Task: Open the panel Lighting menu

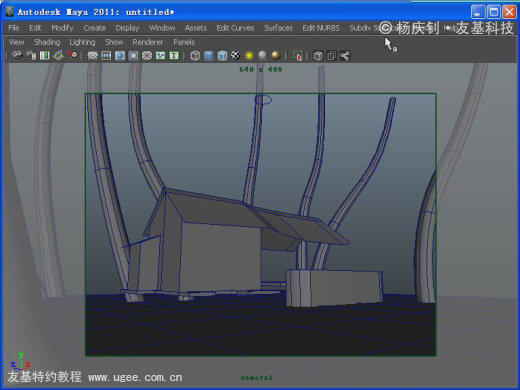Action: 82,42
